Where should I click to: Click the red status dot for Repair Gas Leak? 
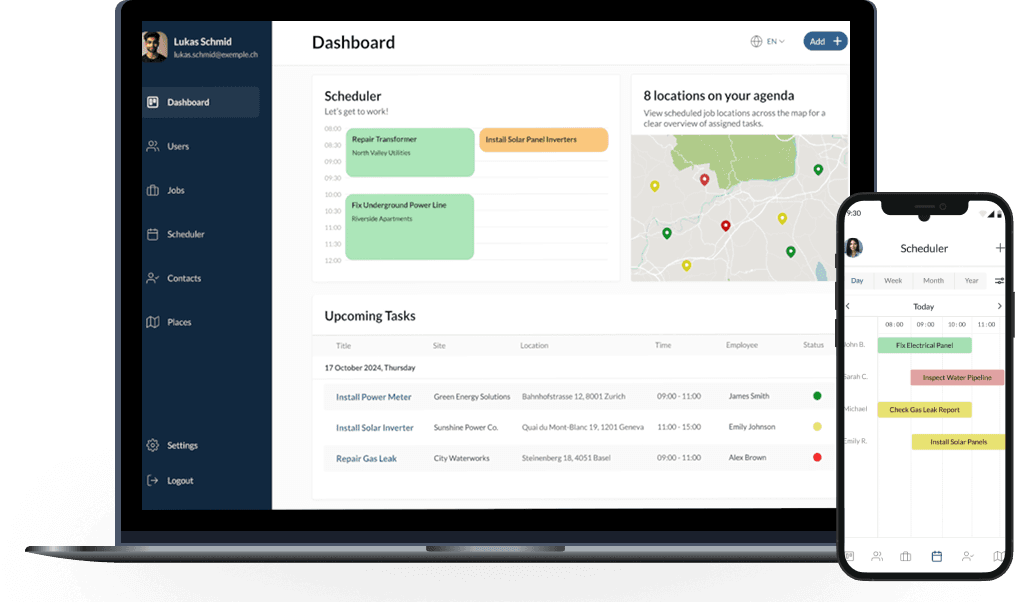pyautogui.click(x=817, y=457)
